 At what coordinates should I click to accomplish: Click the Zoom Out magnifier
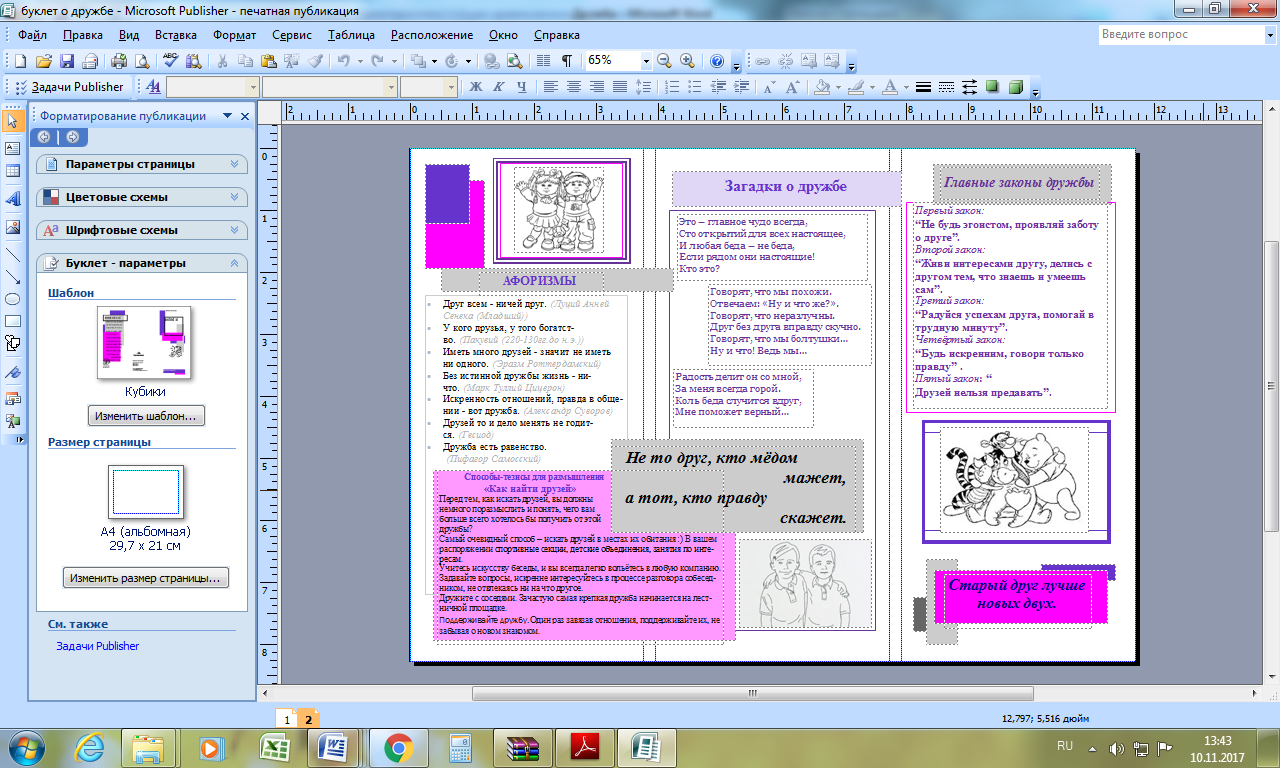tap(664, 61)
